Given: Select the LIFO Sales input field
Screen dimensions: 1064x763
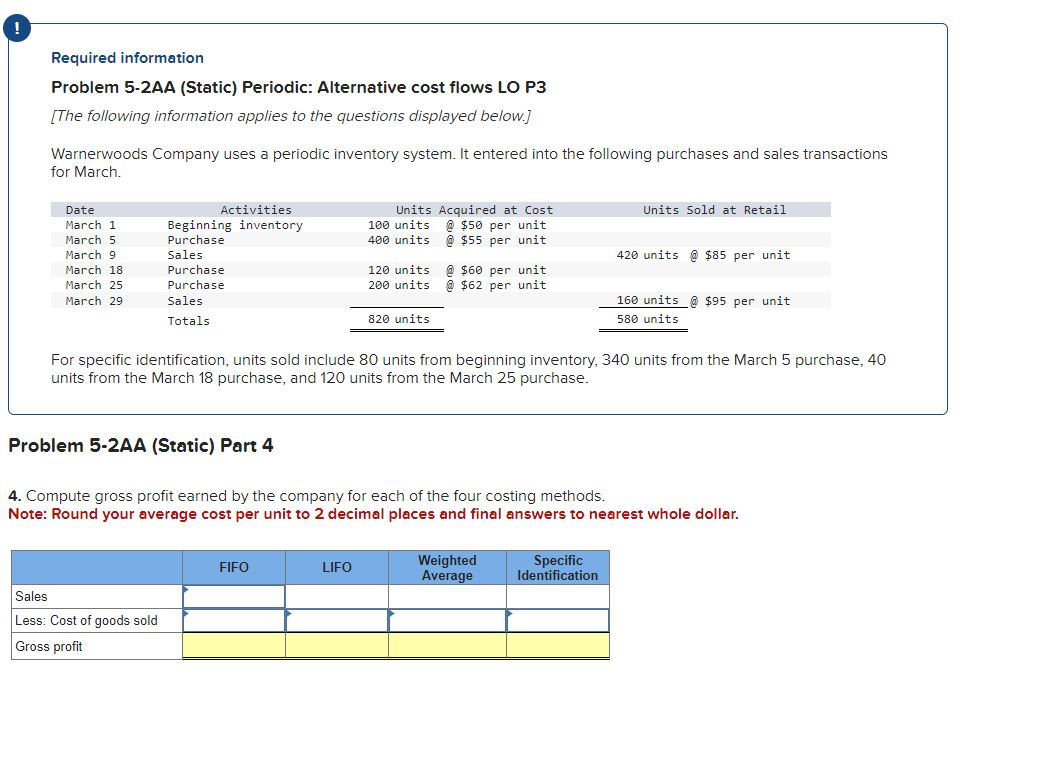Looking at the screenshot, I should (337, 596).
